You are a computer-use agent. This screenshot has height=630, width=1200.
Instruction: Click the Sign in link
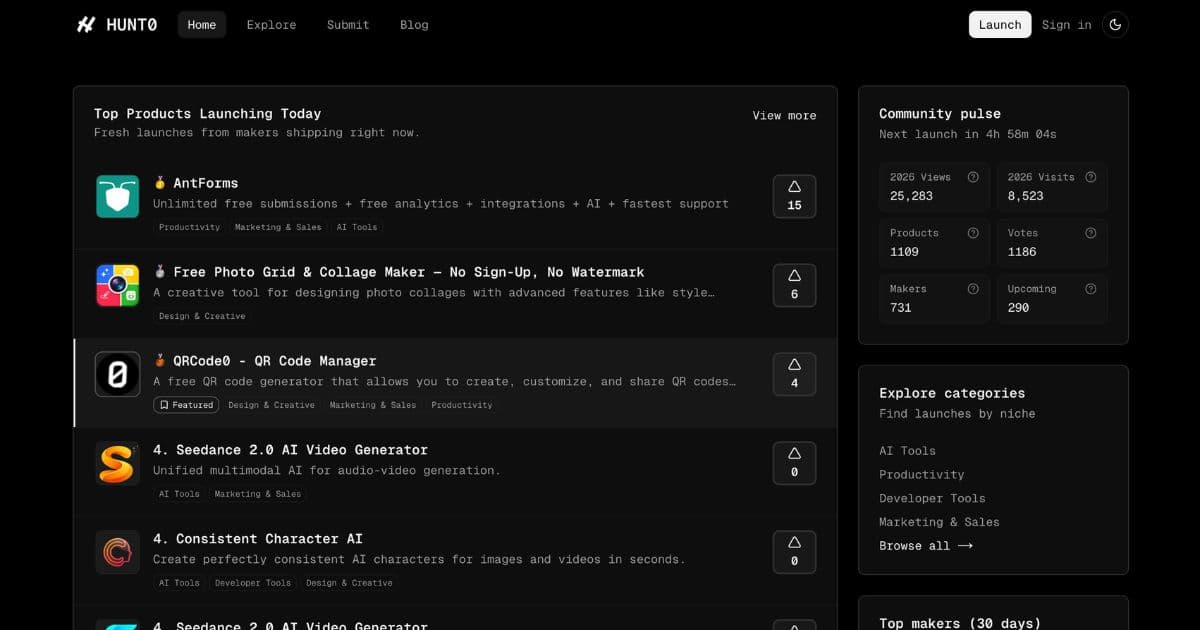pos(1066,25)
